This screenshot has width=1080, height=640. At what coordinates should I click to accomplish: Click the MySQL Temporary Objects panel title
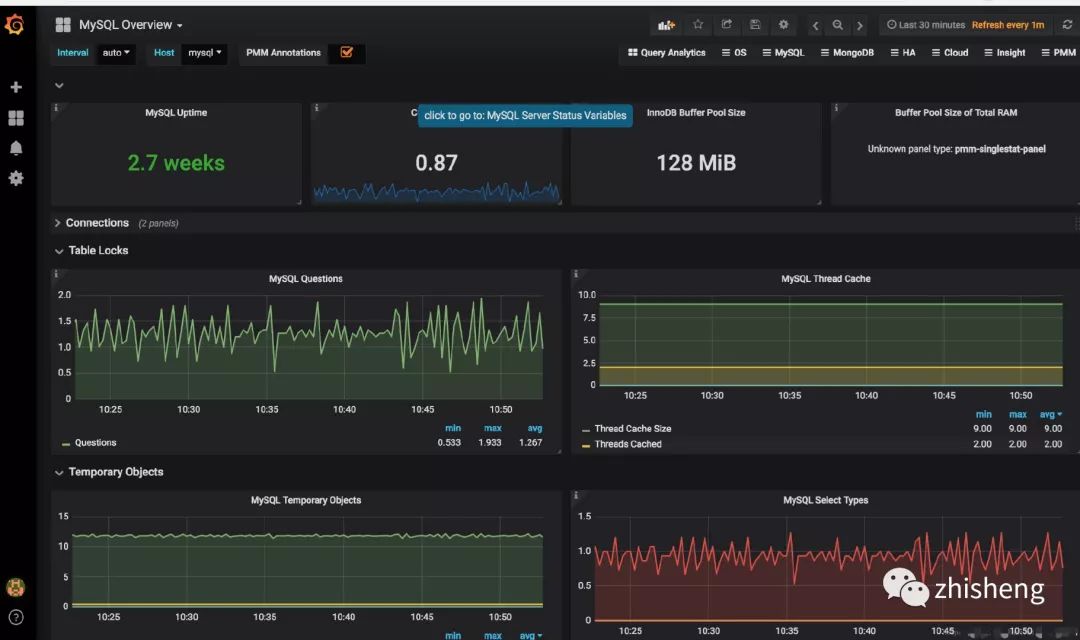(x=306, y=500)
